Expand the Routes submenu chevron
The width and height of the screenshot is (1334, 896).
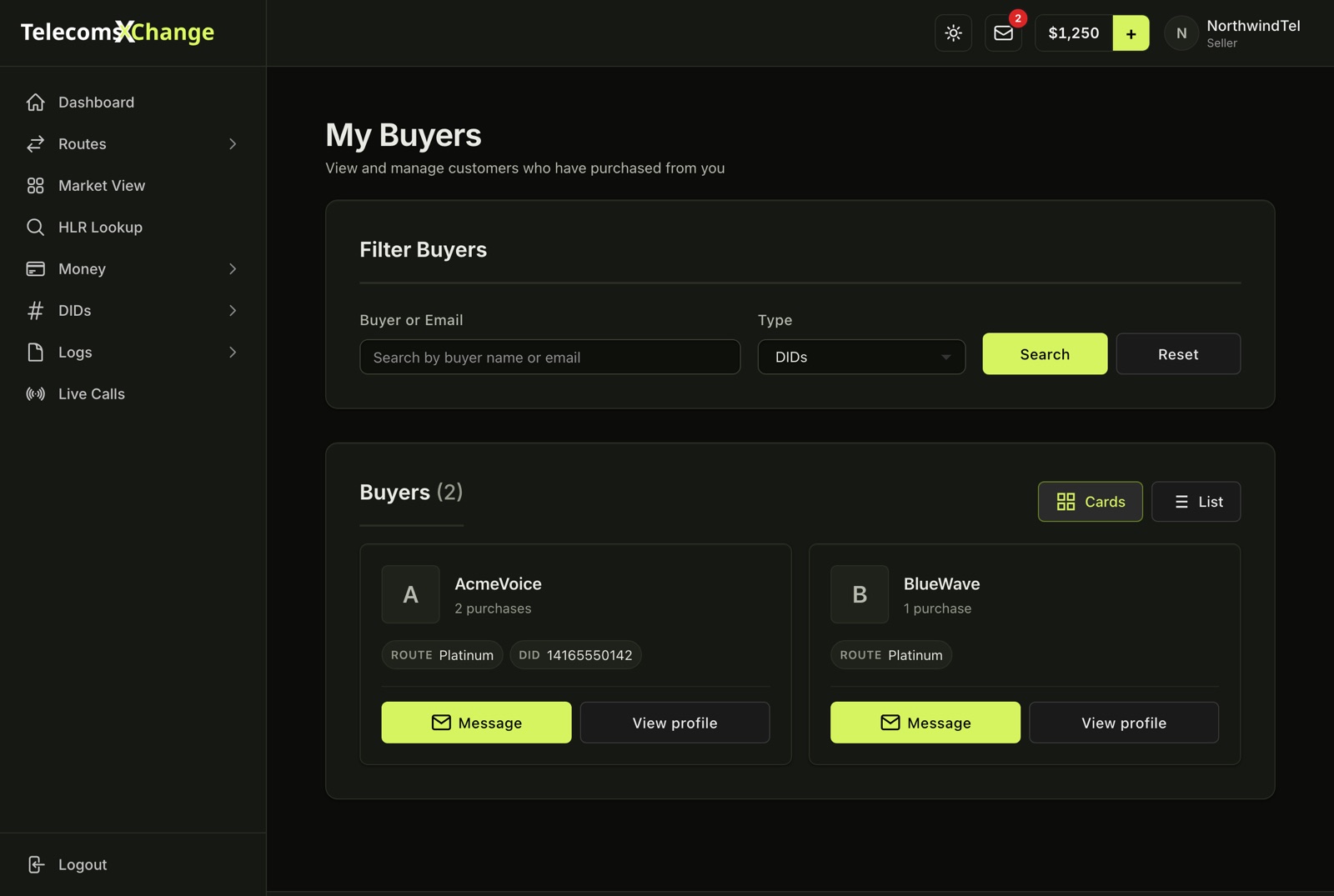point(233,144)
